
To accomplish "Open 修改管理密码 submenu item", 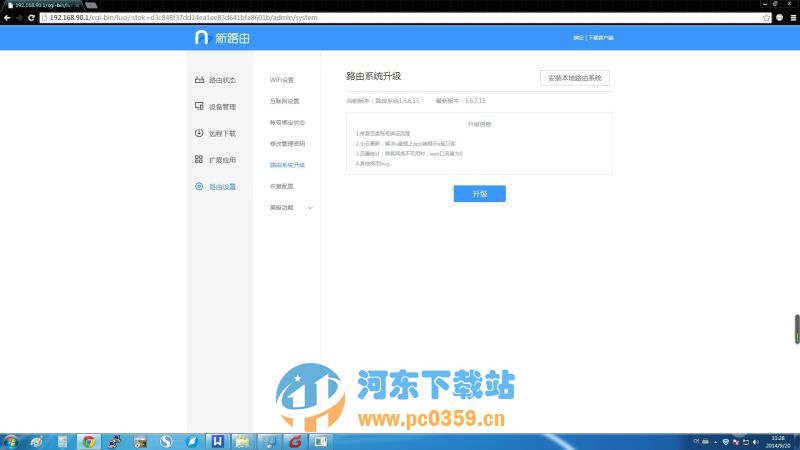I will point(287,144).
